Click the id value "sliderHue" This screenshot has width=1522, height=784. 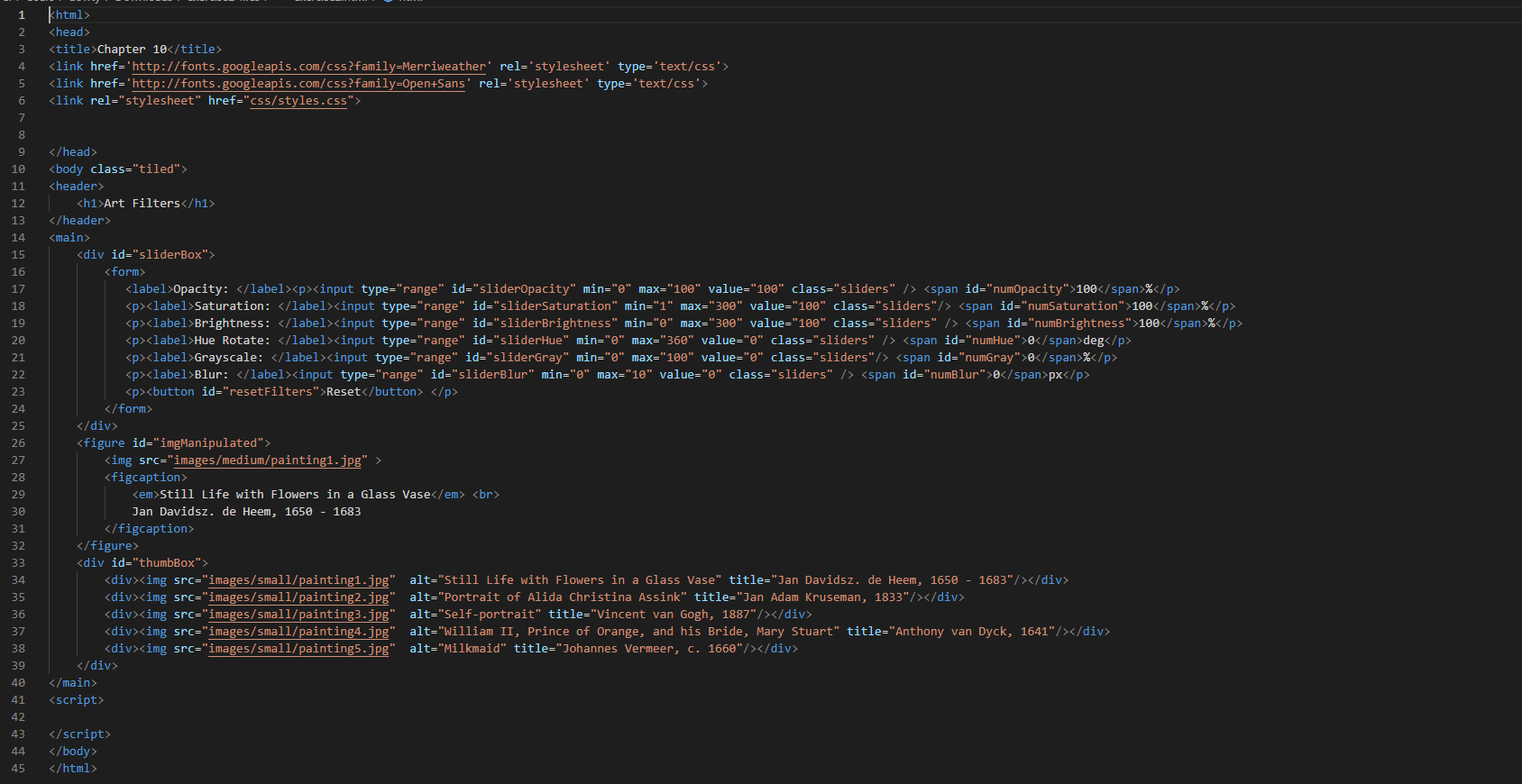[x=531, y=341]
